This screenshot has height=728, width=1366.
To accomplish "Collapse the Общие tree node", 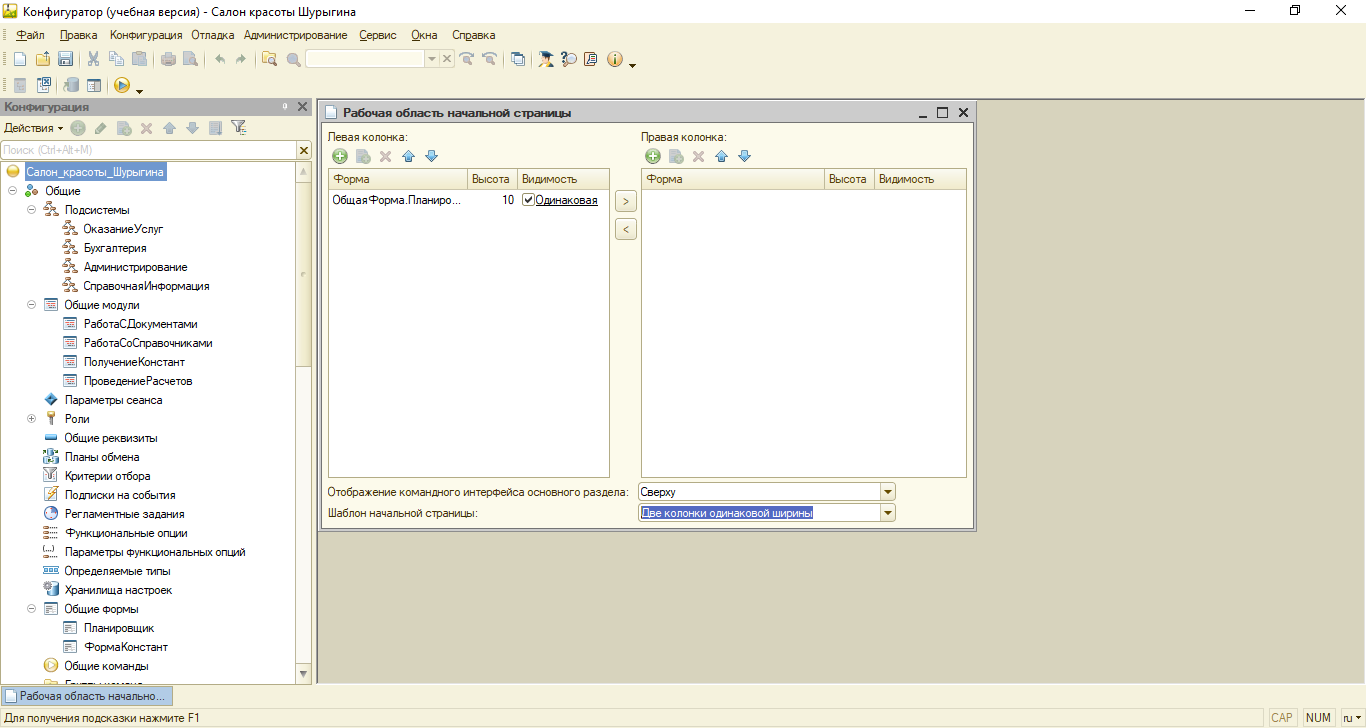I will tap(12, 191).
